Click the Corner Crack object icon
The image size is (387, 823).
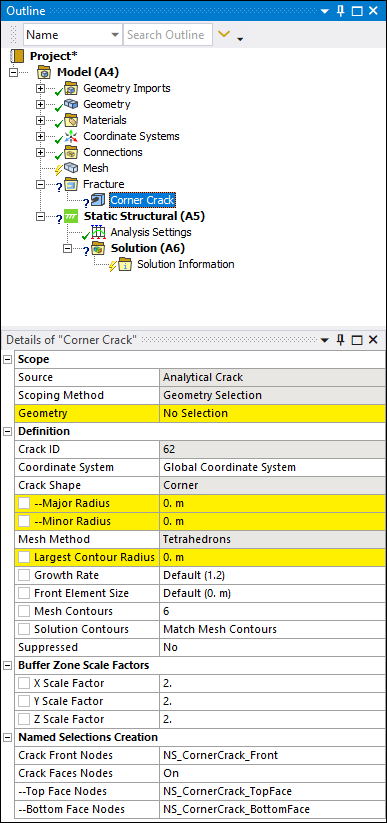[98, 200]
